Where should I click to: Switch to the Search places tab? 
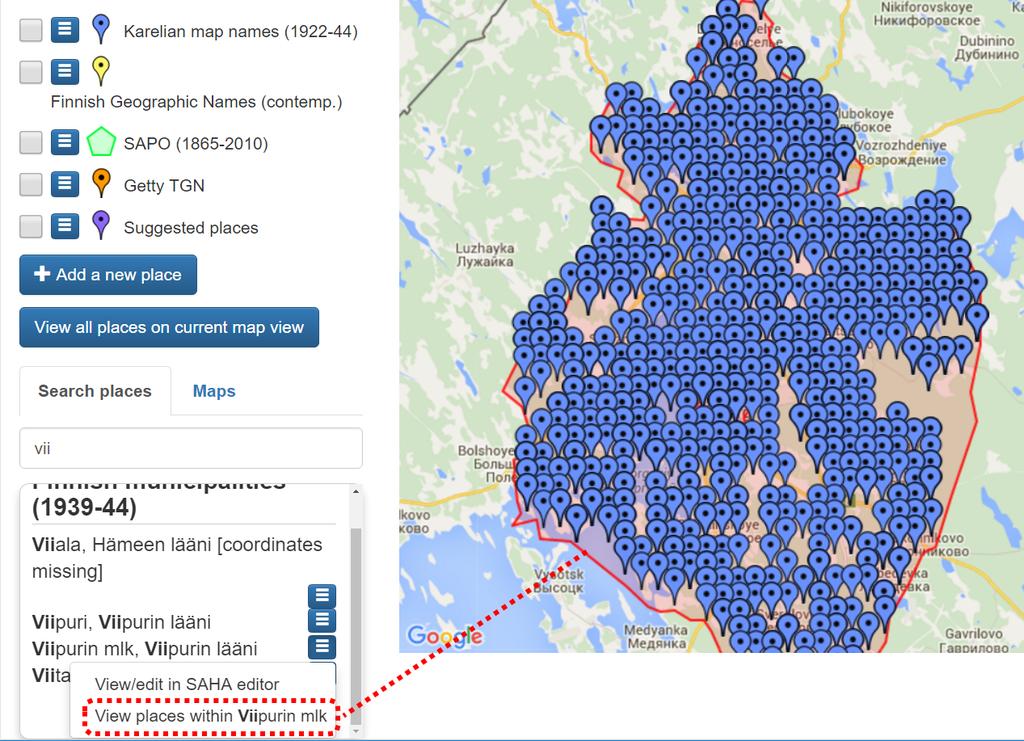[x=95, y=391]
